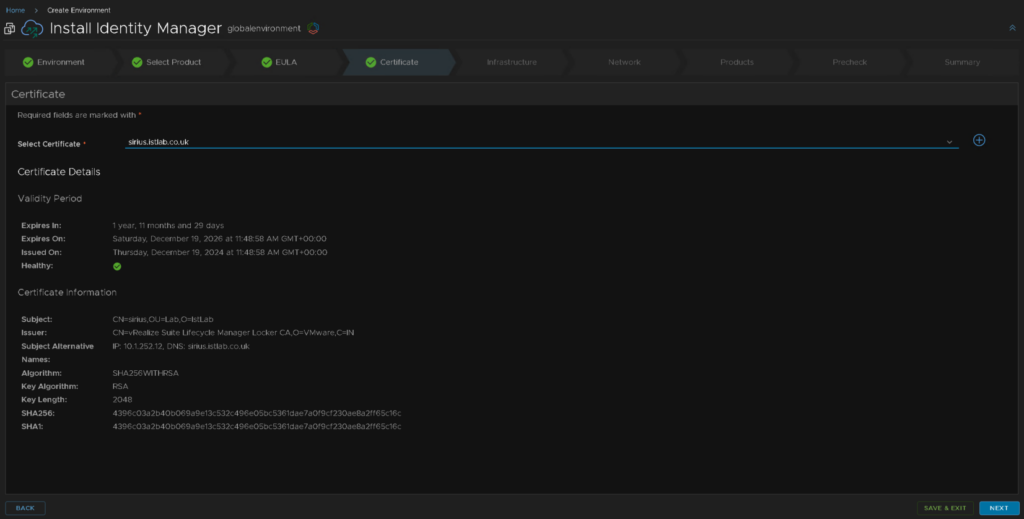Click the Select Certificate dropdown arrow

coord(949,142)
